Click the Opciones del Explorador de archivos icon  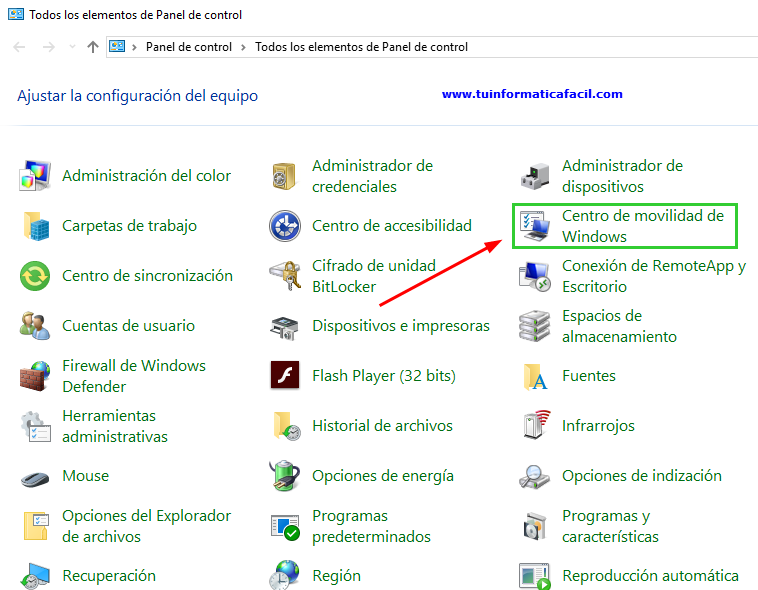click(36, 526)
